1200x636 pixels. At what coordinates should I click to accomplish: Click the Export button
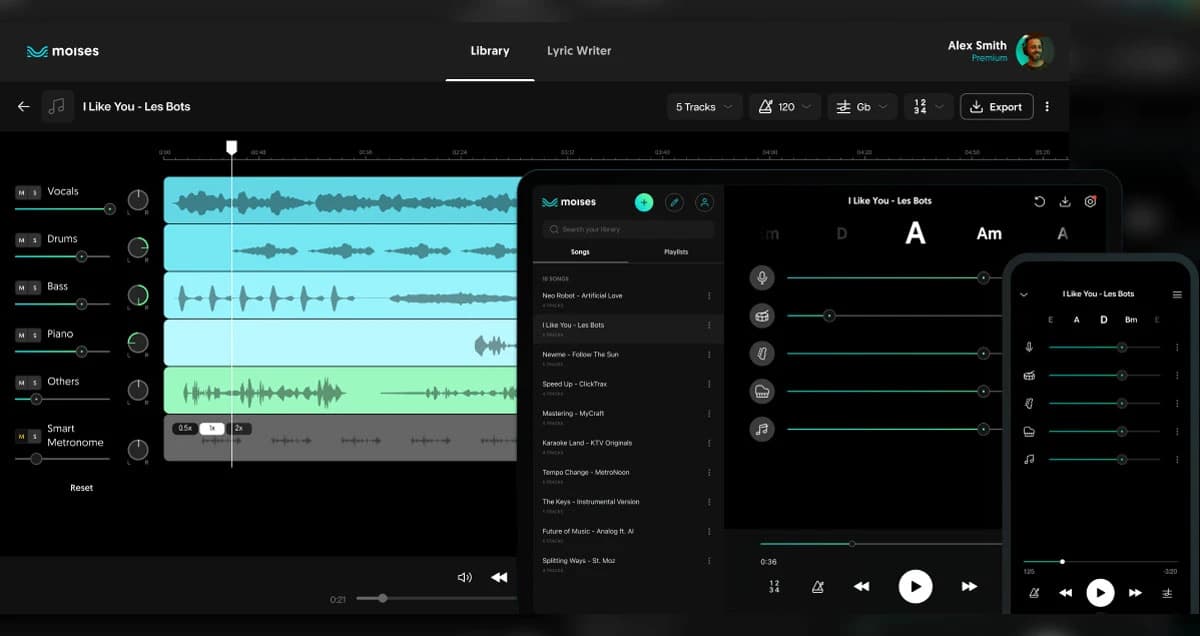996,107
